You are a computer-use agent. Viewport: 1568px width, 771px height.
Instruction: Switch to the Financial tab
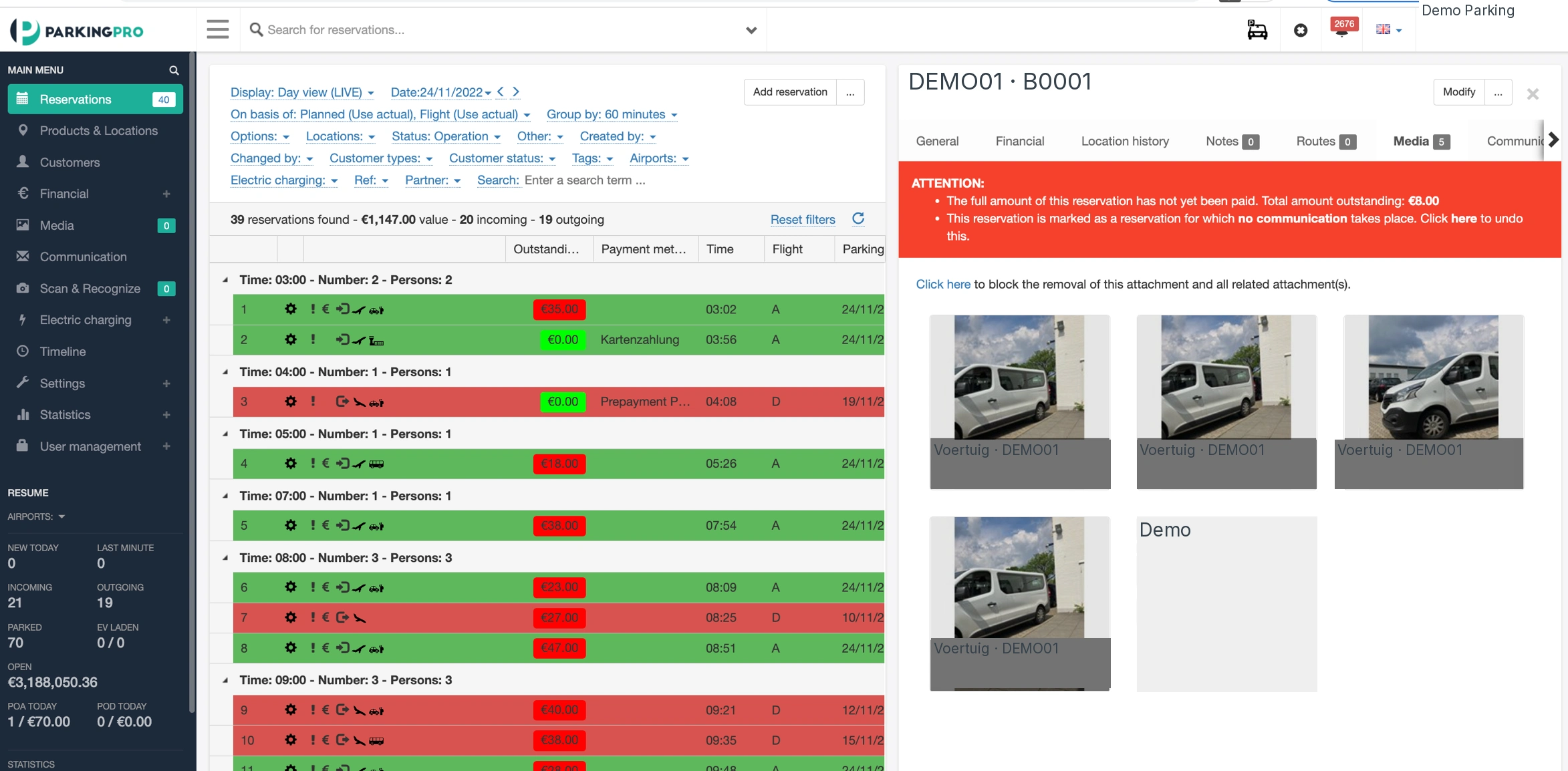(x=1019, y=141)
